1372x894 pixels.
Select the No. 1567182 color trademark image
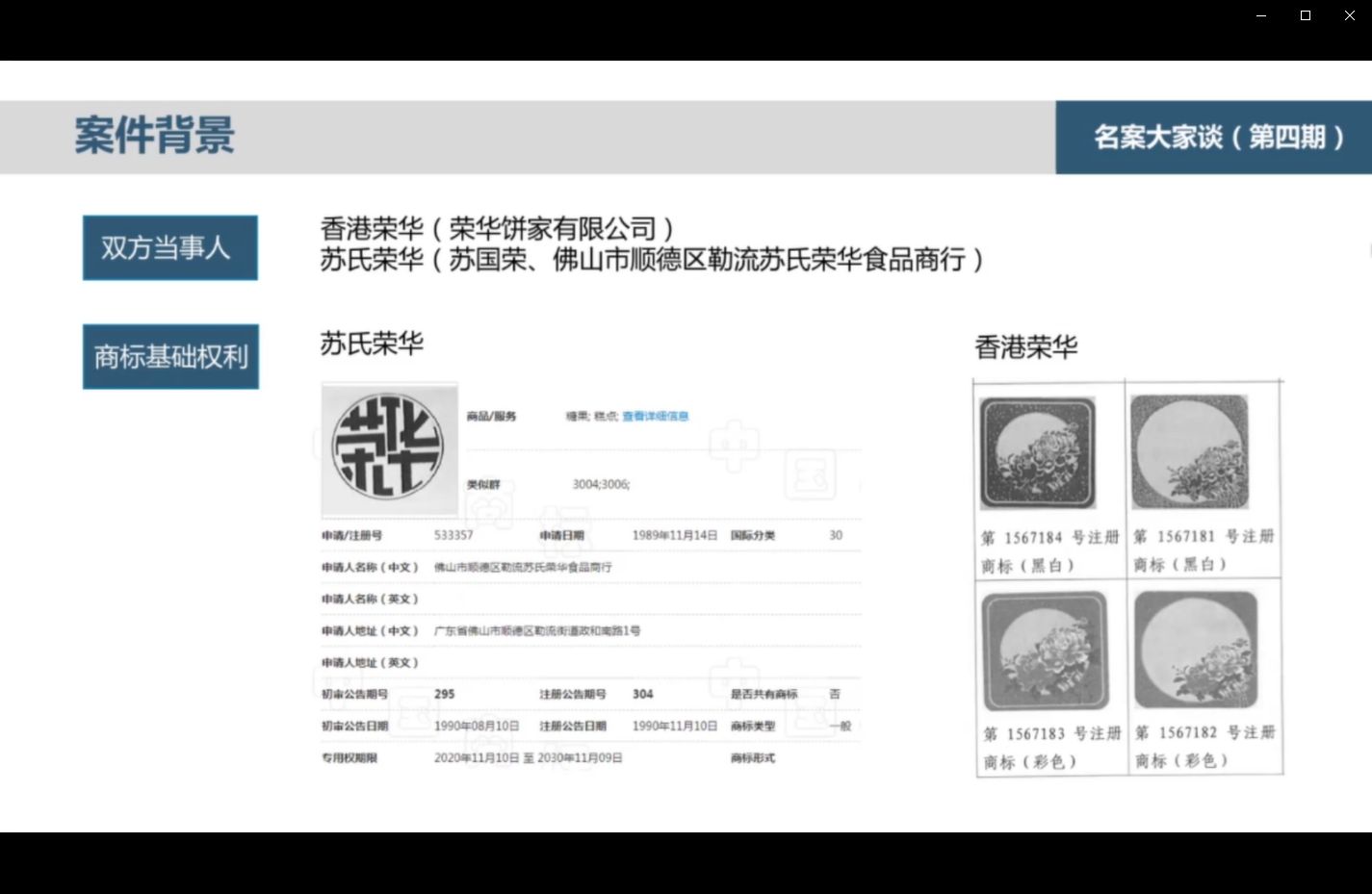point(1196,650)
